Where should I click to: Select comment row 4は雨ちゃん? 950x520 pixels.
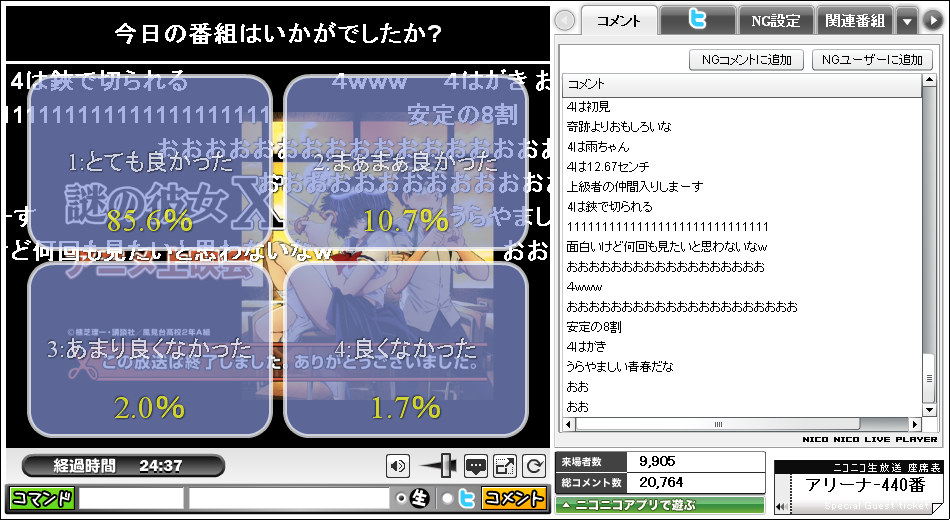742,147
